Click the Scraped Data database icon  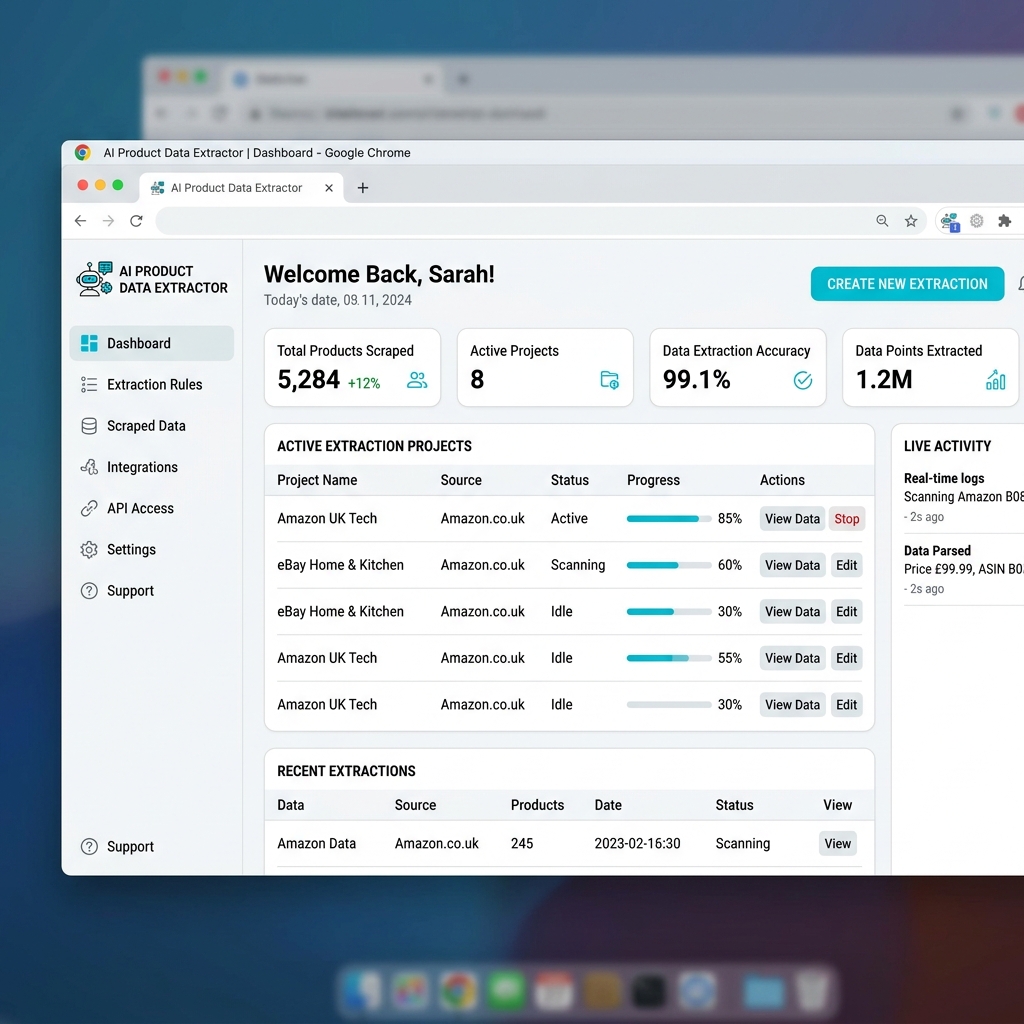click(89, 426)
